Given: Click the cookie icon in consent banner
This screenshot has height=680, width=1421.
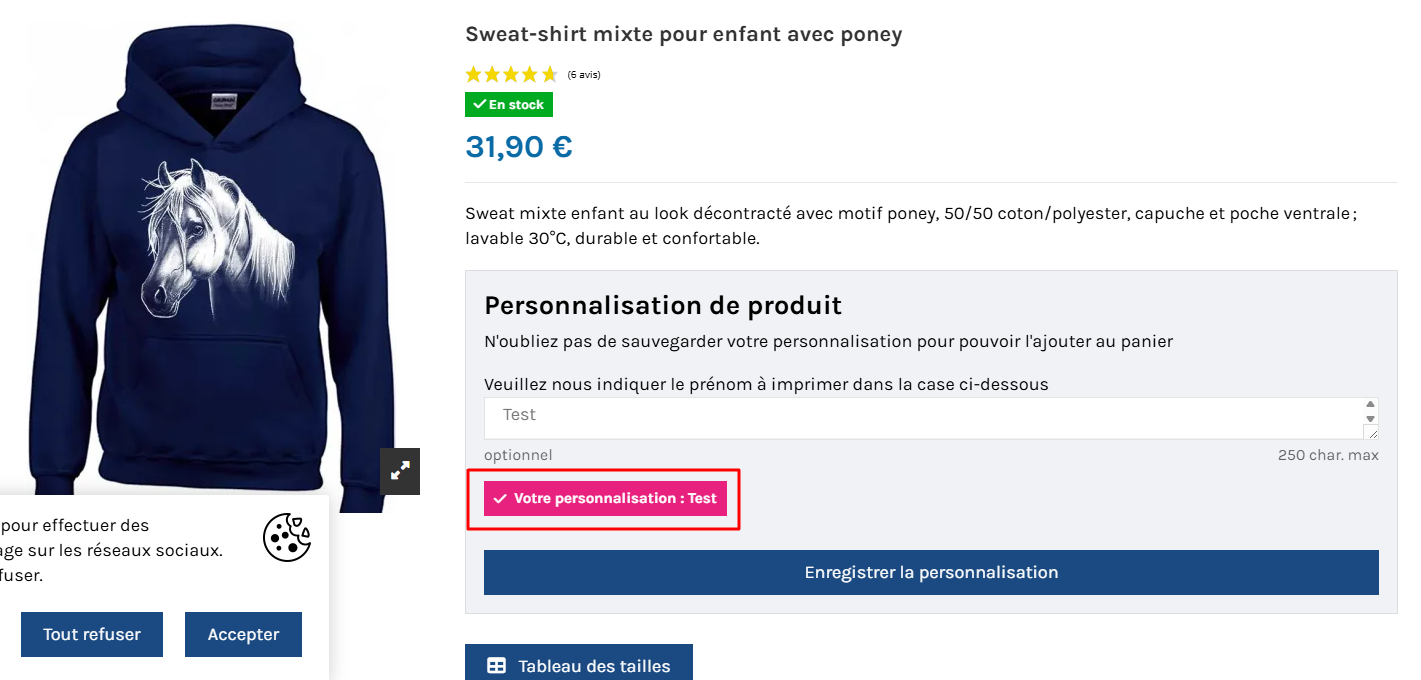Looking at the screenshot, I should pos(287,537).
